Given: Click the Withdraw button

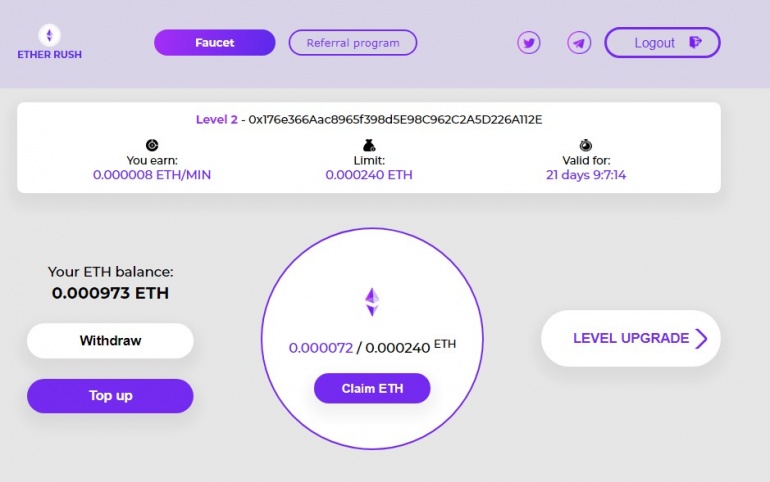Looking at the screenshot, I should click(110, 341).
